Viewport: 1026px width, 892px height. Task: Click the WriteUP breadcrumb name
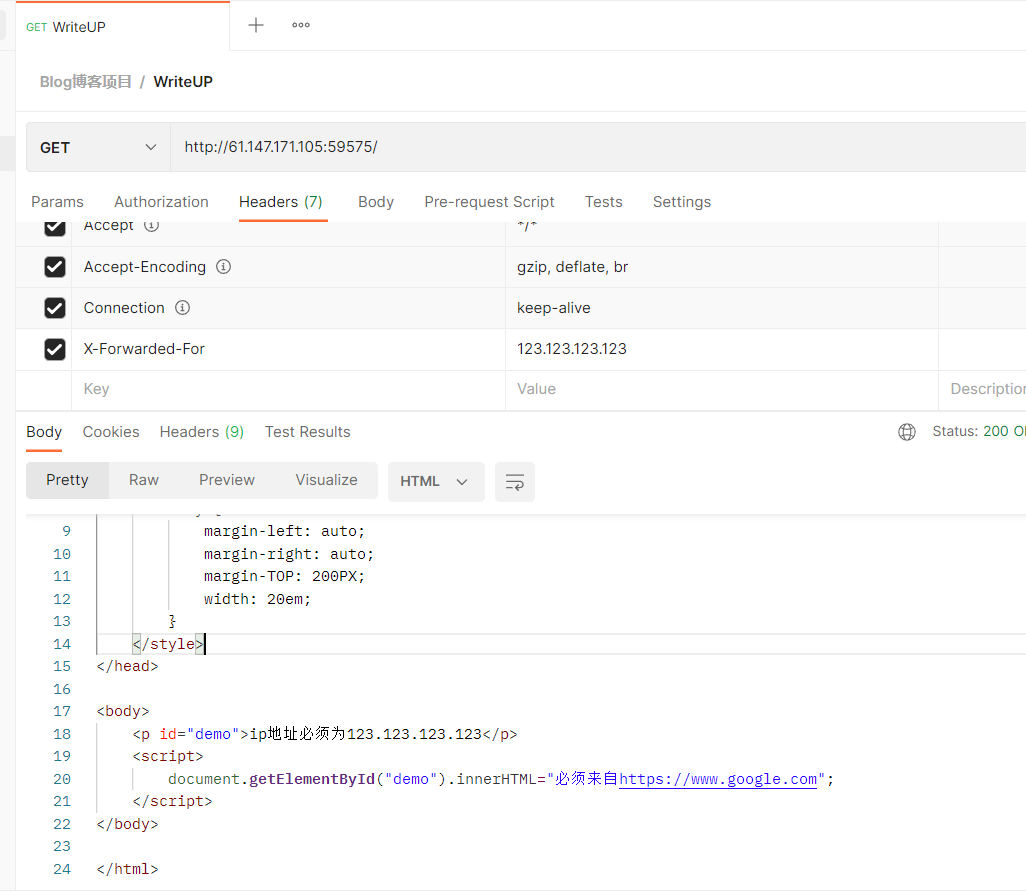click(x=183, y=82)
